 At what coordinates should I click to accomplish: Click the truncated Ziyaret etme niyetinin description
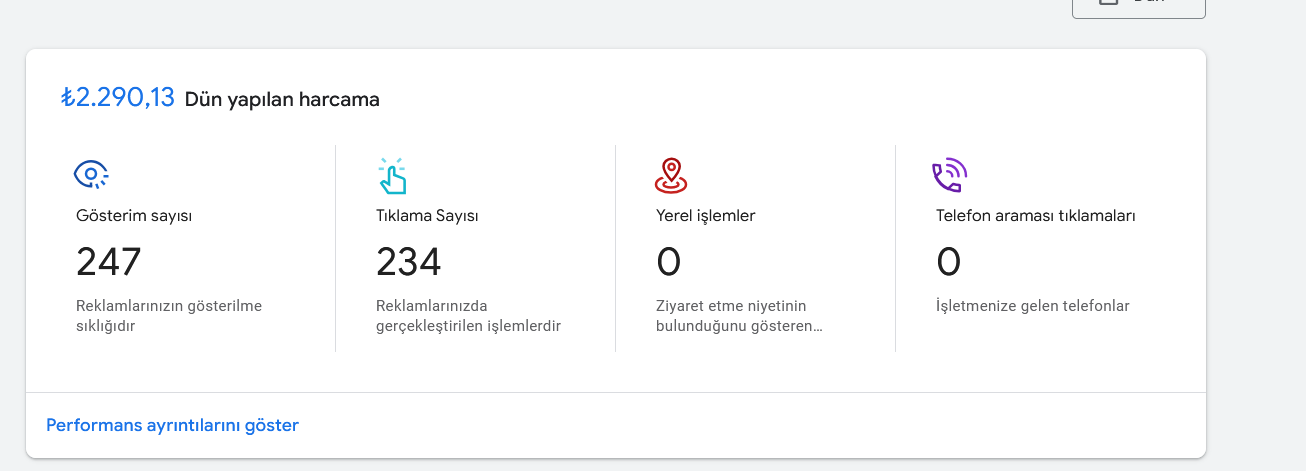pos(739,316)
